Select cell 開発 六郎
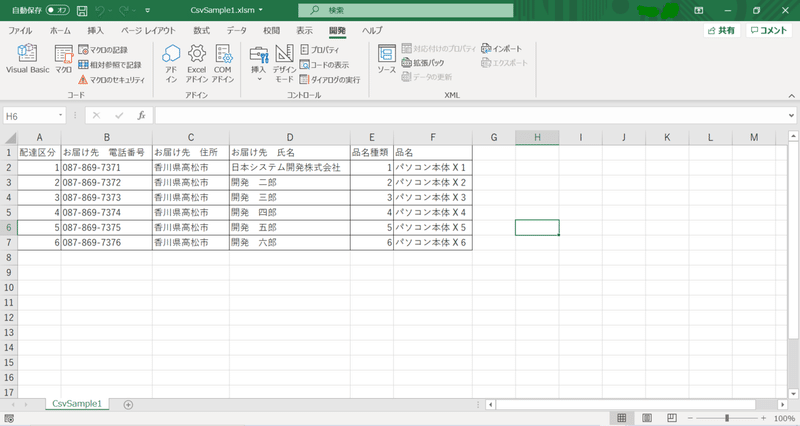Viewport: 800px width, 426px height. click(x=290, y=242)
